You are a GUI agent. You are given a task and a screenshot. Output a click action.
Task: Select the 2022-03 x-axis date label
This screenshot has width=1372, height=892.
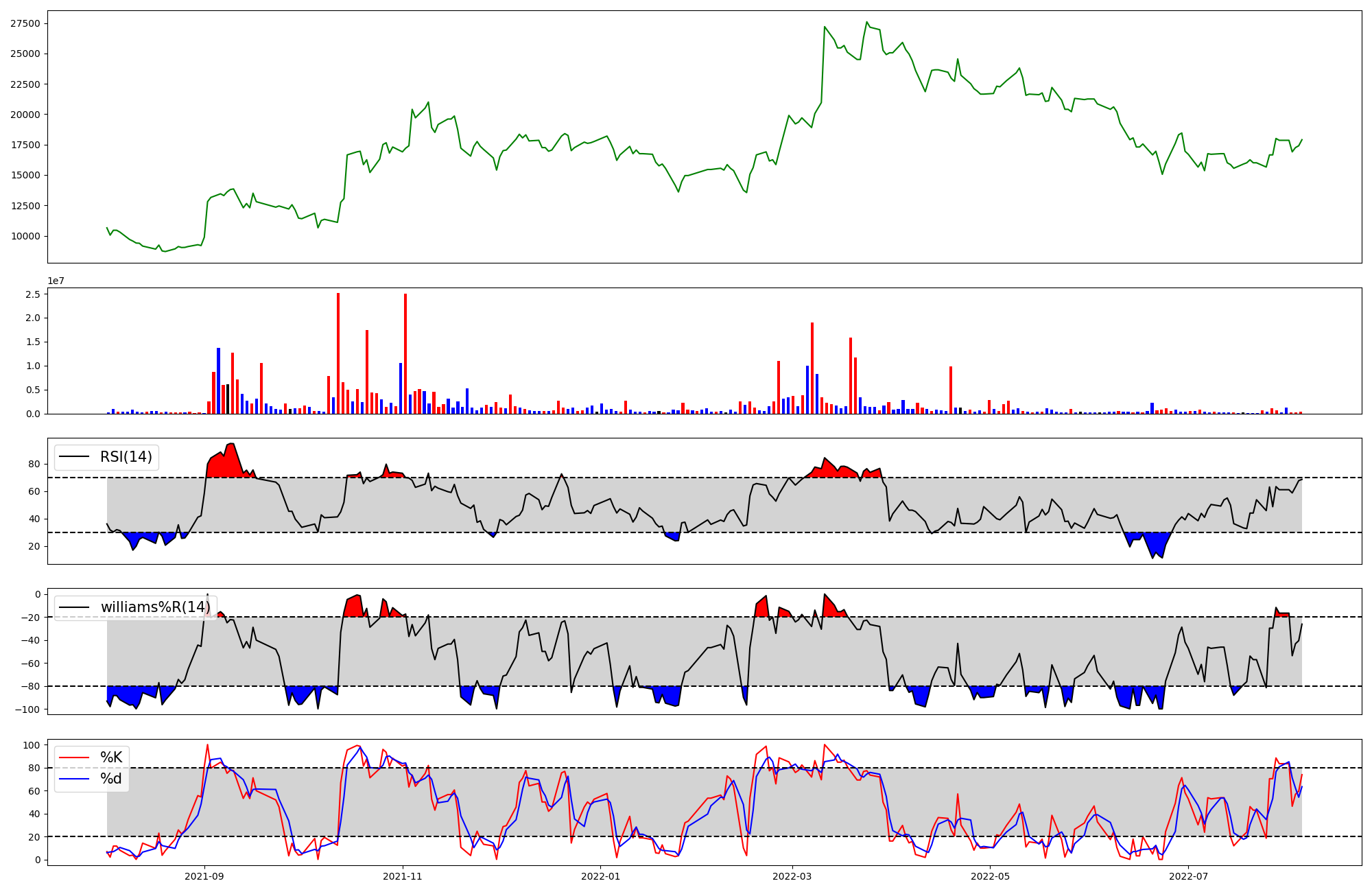tap(792, 876)
